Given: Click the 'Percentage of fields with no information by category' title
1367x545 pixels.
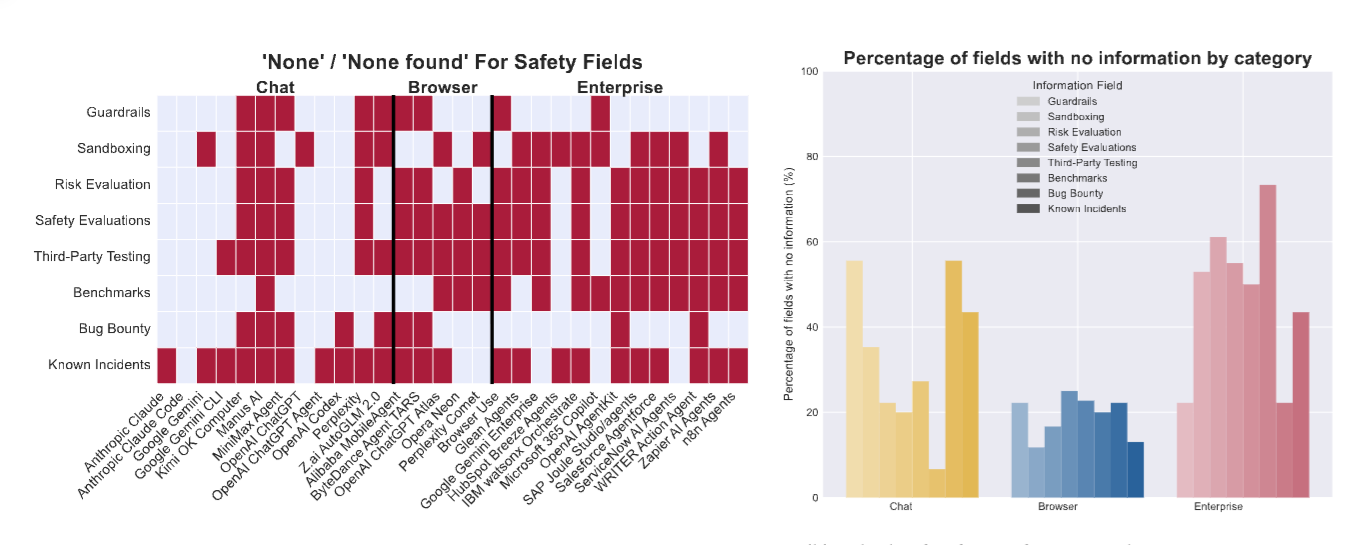Looking at the screenshot, I should click(1077, 58).
